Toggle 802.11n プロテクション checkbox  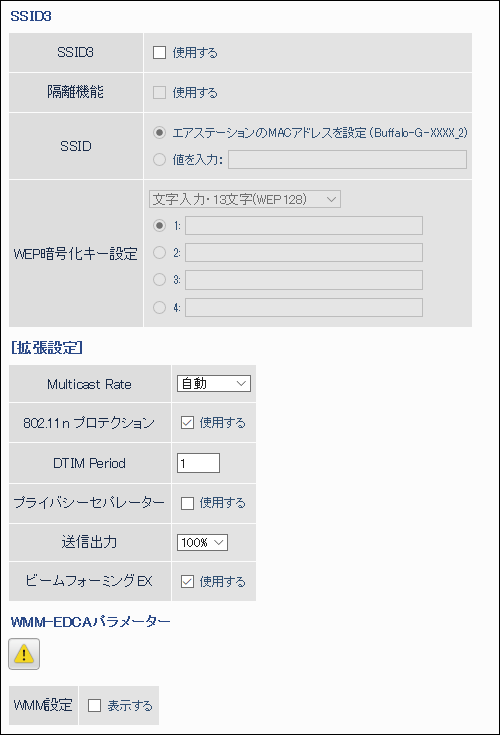click(x=187, y=423)
